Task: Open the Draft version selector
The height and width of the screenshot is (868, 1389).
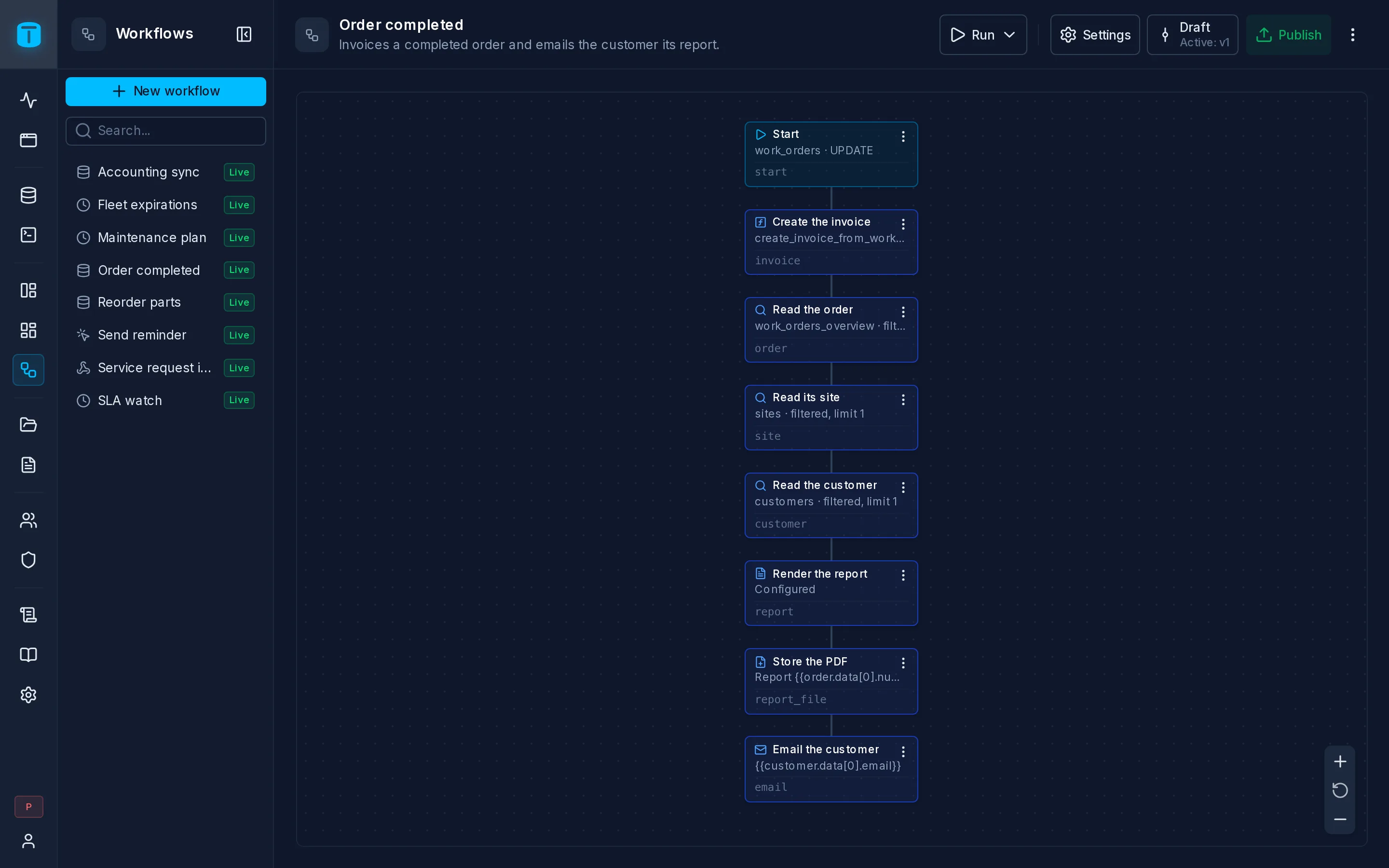Action: [1192, 35]
